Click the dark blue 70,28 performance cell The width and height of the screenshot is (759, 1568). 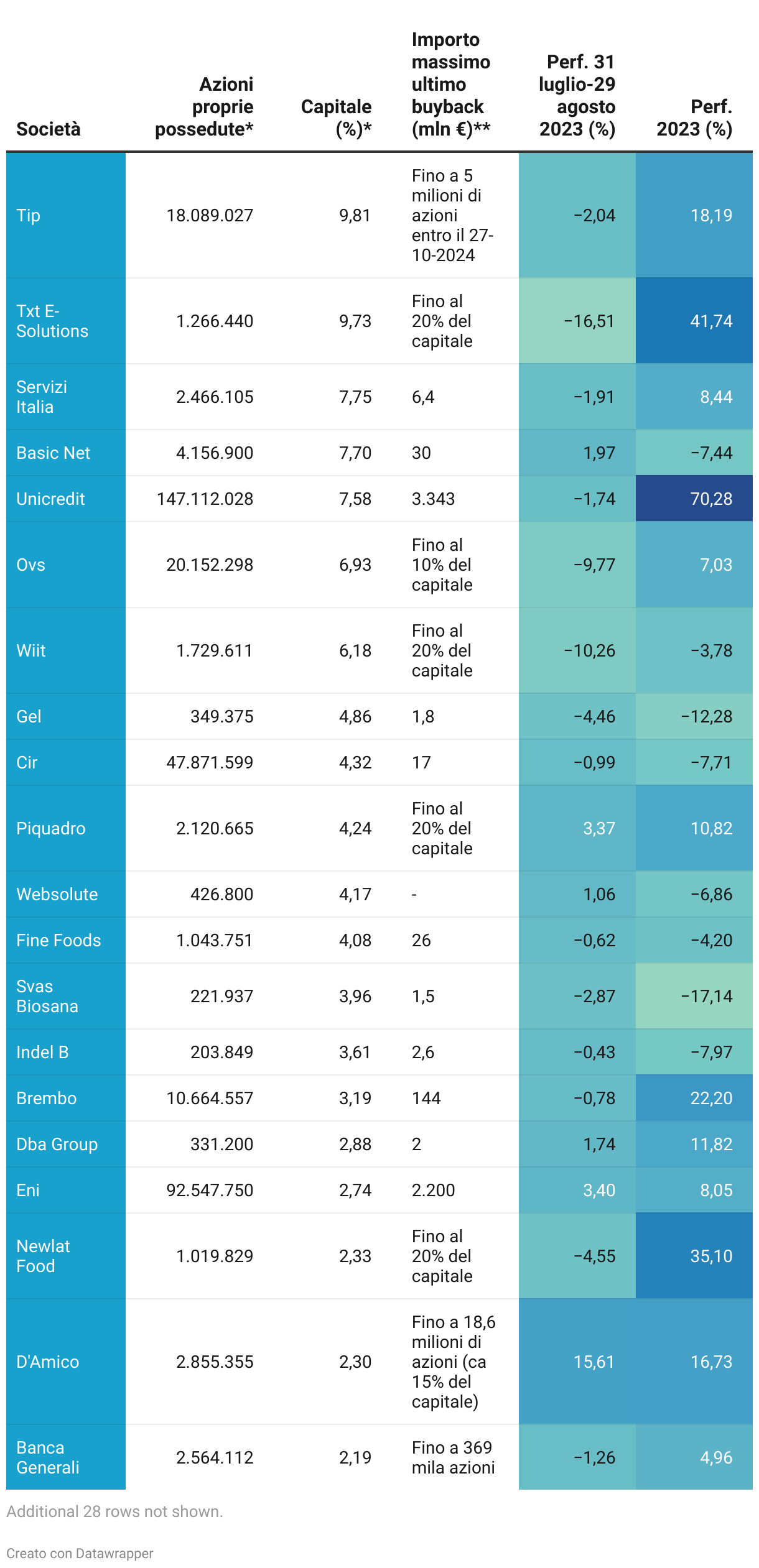click(x=711, y=499)
